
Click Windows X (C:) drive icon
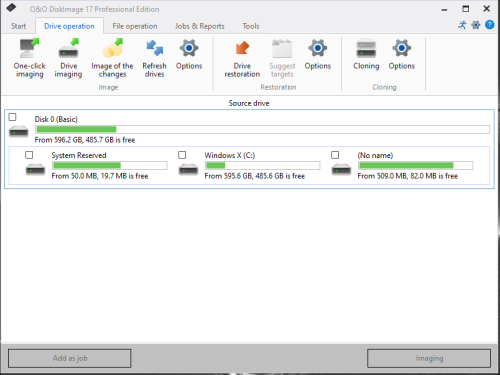188,169
